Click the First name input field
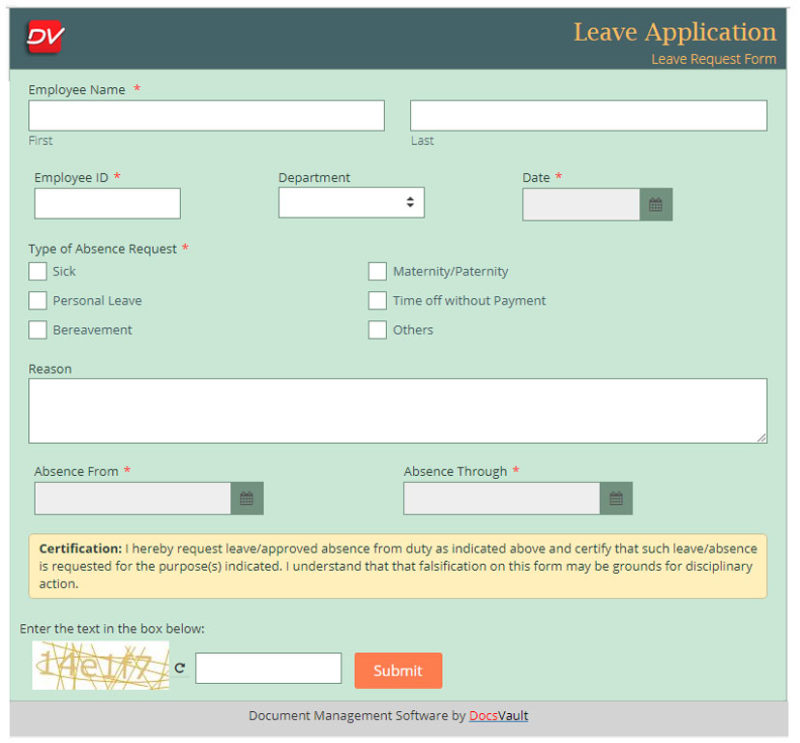Image resolution: width=800 pixels, height=743 pixels. point(205,115)
